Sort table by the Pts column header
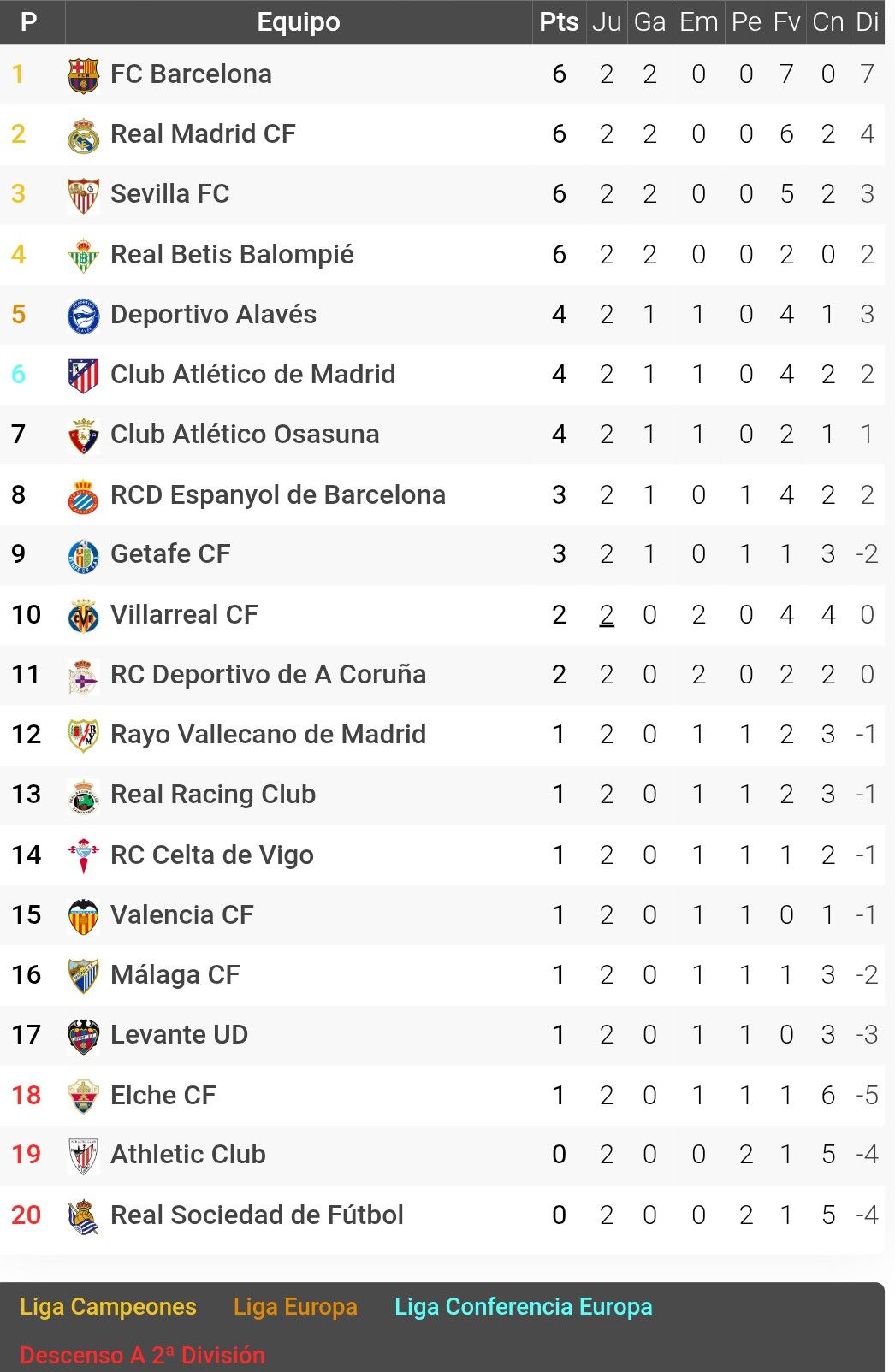 pyautogui.click(x=559, y=22)
